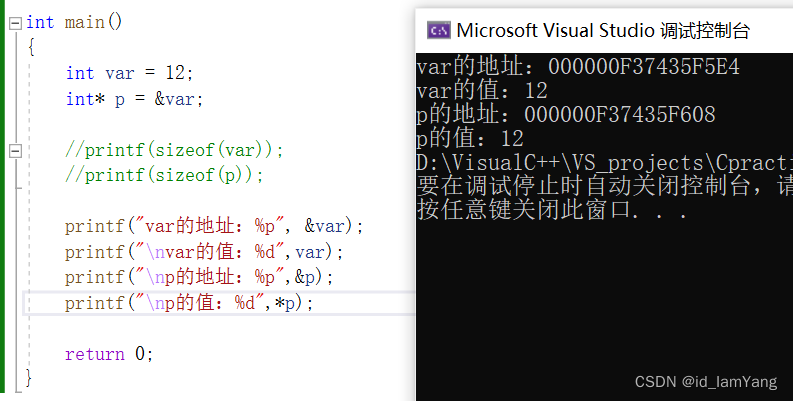Click the debug console window icon
Screen dimensions: 793x401
(x=438, y=30)
